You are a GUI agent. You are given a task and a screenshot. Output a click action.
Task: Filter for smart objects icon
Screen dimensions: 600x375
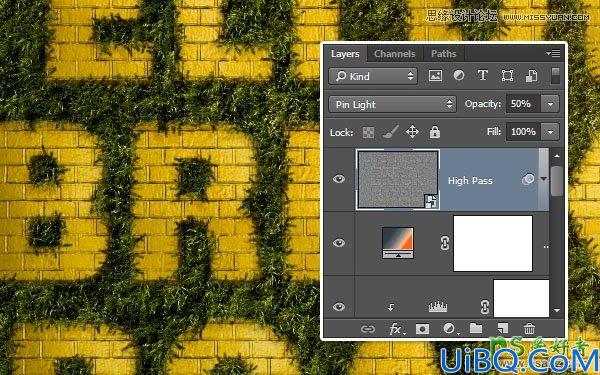point(531,75)
